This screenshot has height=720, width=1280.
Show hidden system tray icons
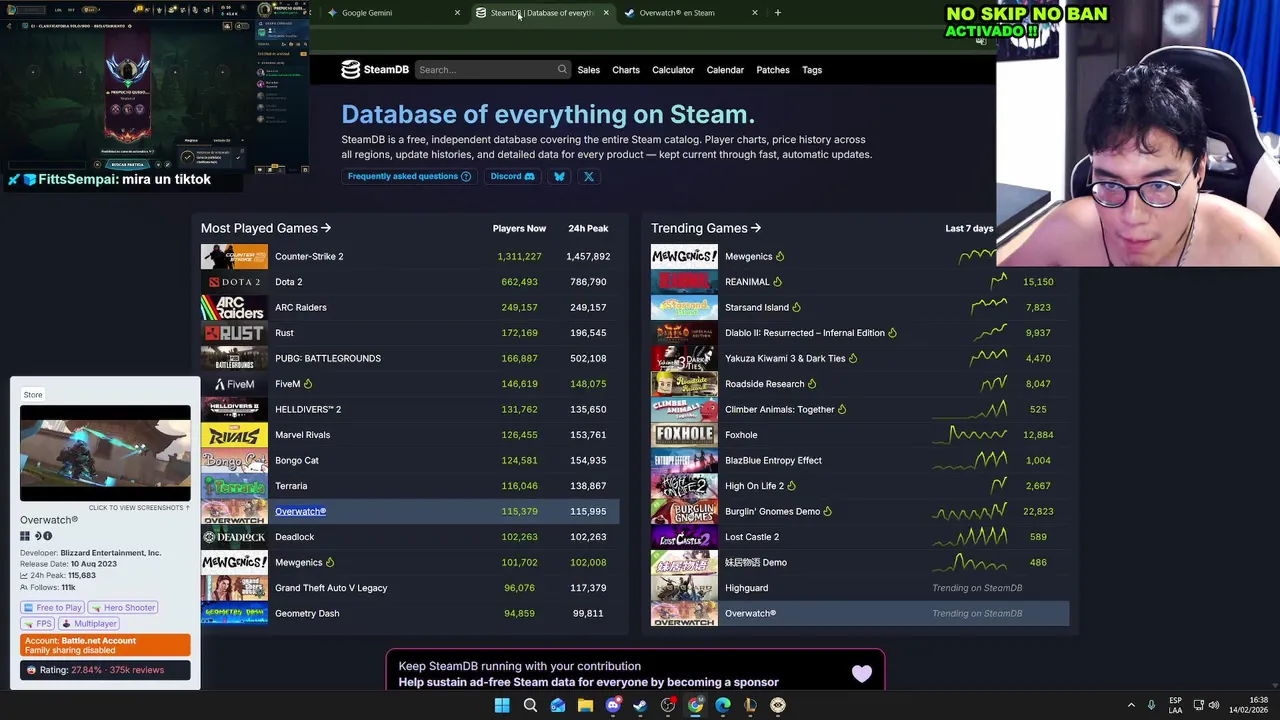[x=1131, y=705]
